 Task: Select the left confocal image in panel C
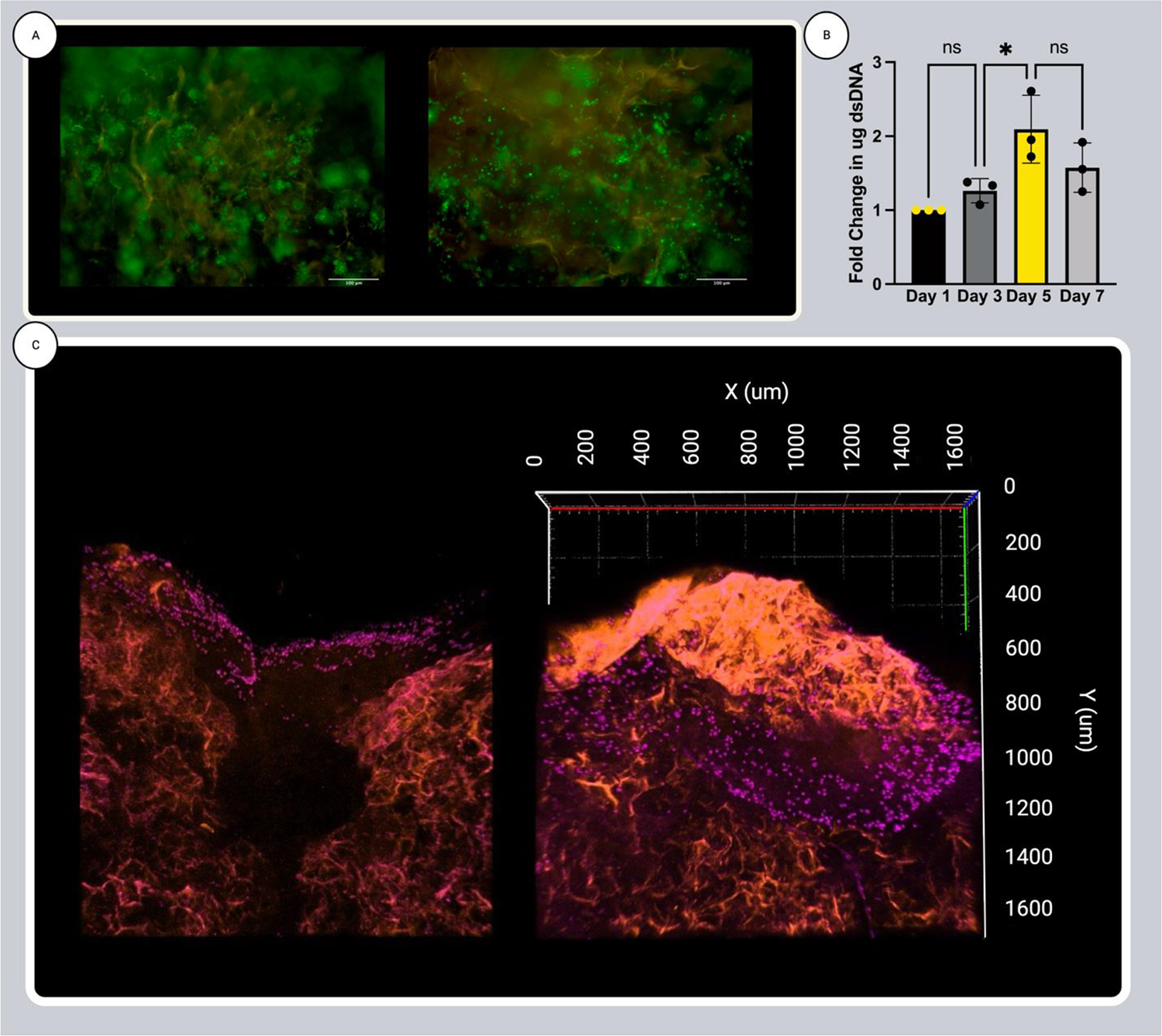287,740
